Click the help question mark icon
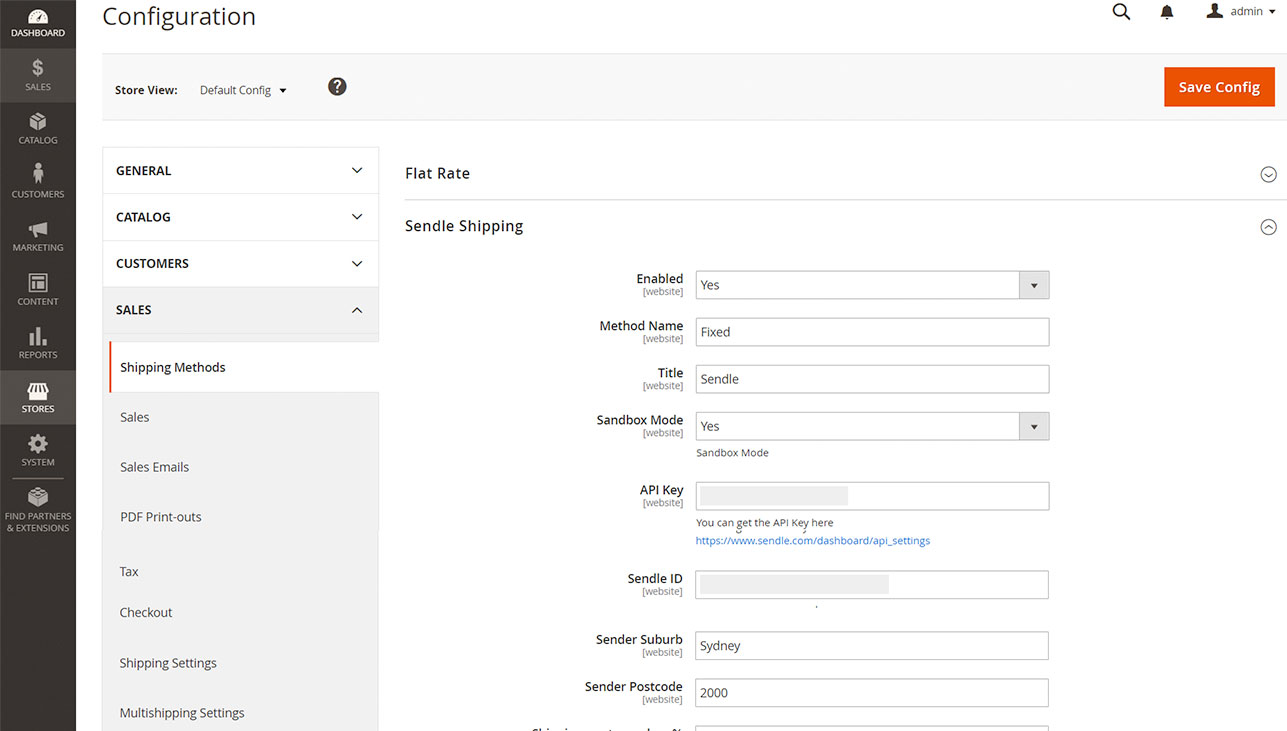This screenshot has height=731, width=1287. [337, 87]
